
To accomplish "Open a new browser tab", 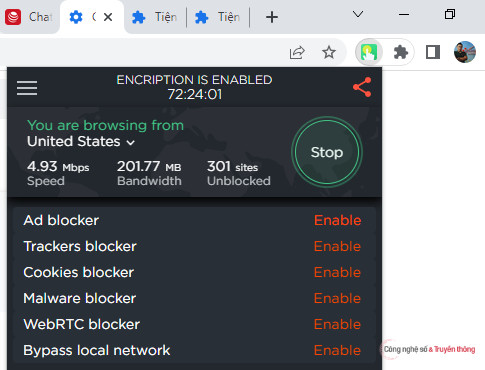I will click(x=272, y=17).
